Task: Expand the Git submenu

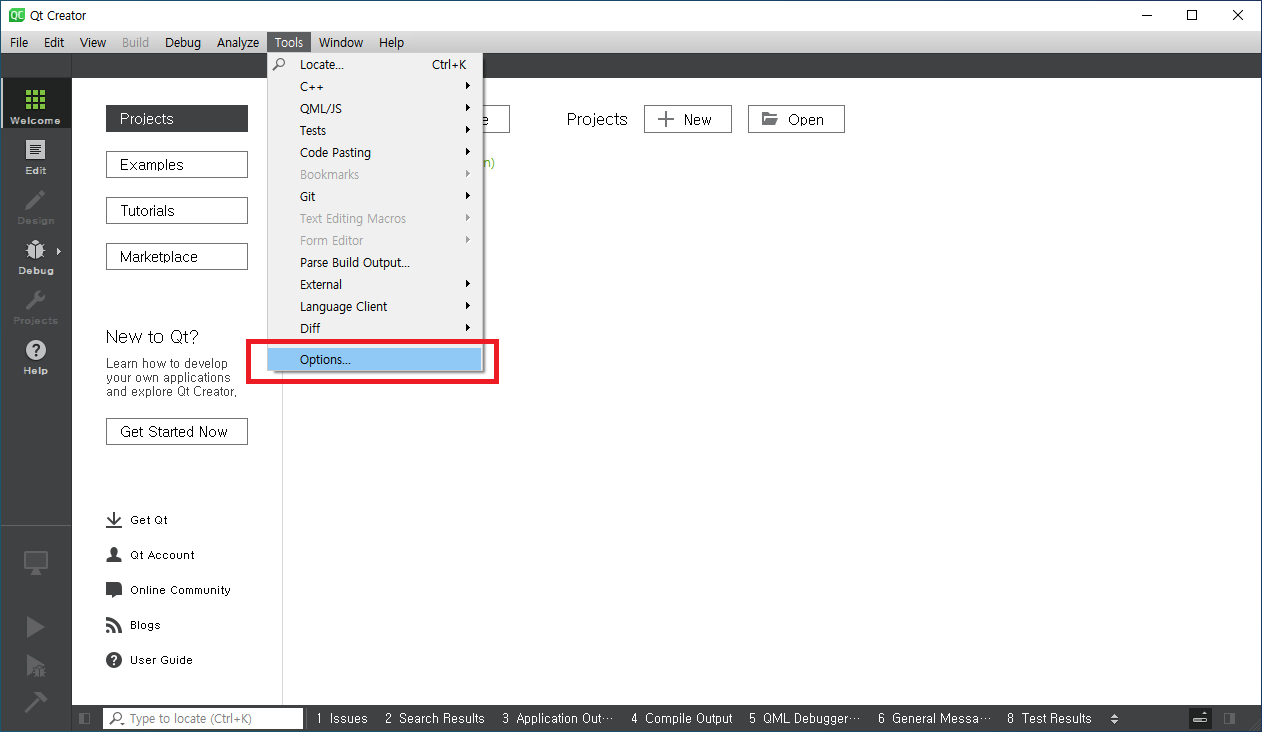Action: [x=375, y=197]
